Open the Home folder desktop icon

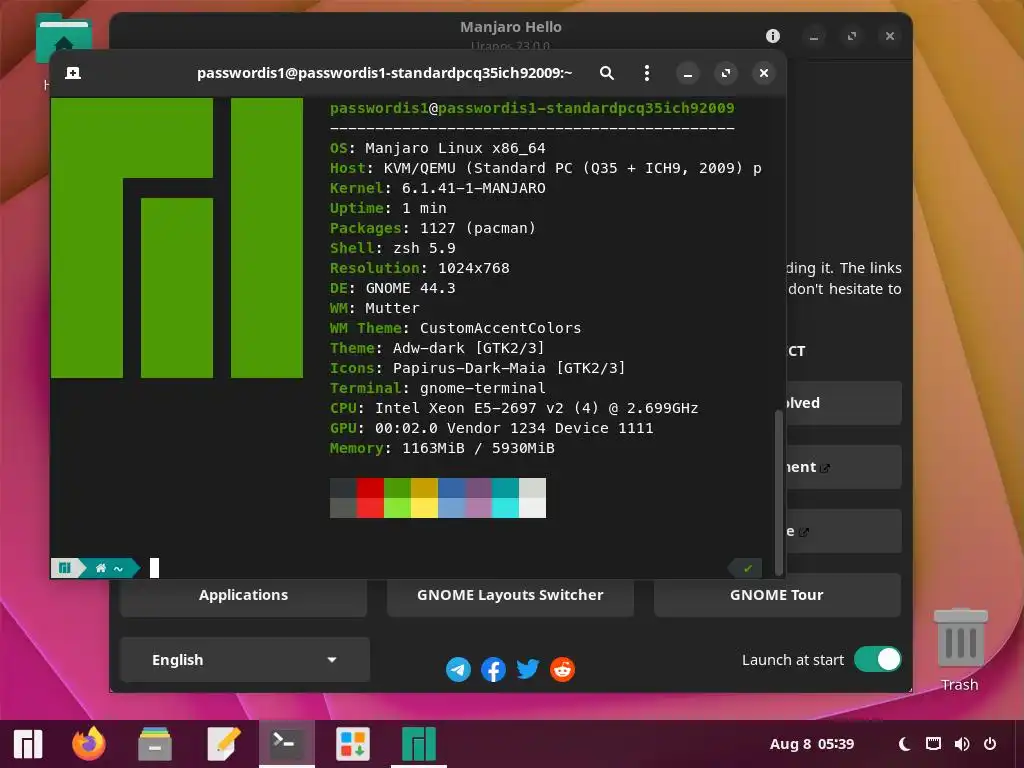pyautogui.click(x=63, y=39)
